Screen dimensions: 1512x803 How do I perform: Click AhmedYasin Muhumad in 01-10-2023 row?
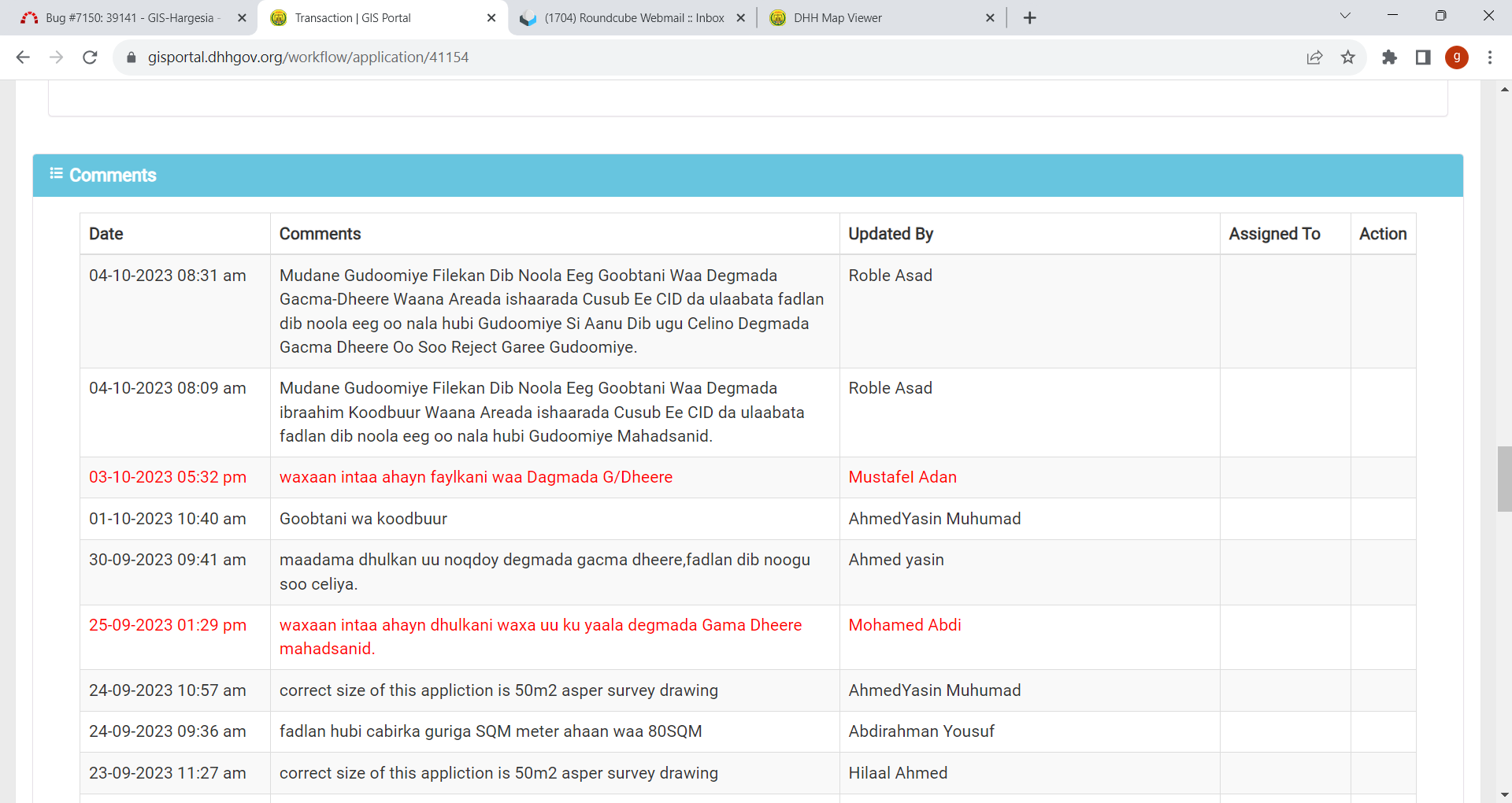coord(935,519)
